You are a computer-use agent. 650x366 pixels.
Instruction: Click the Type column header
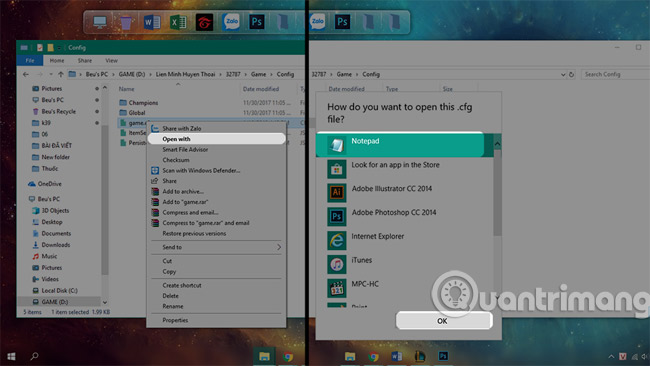[x=392, y=89]
